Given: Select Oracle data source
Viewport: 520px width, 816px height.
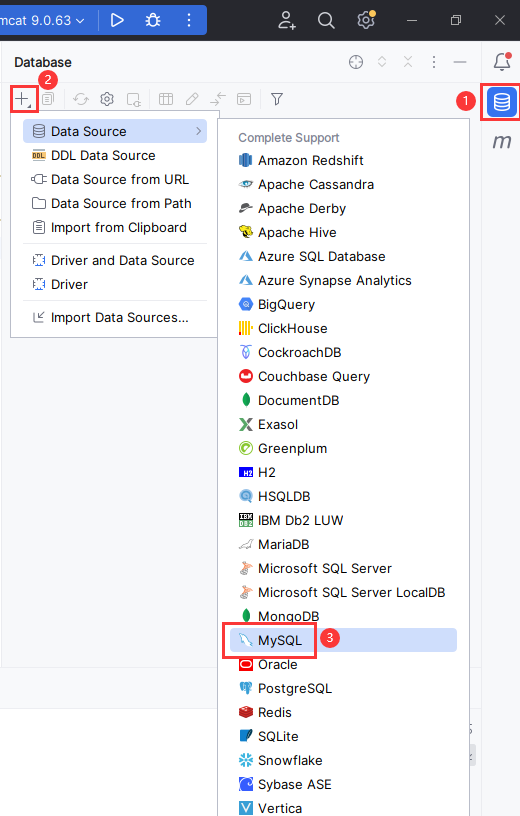Looking at the screenshot, I should pyautogui.click(x=344, y=664).
